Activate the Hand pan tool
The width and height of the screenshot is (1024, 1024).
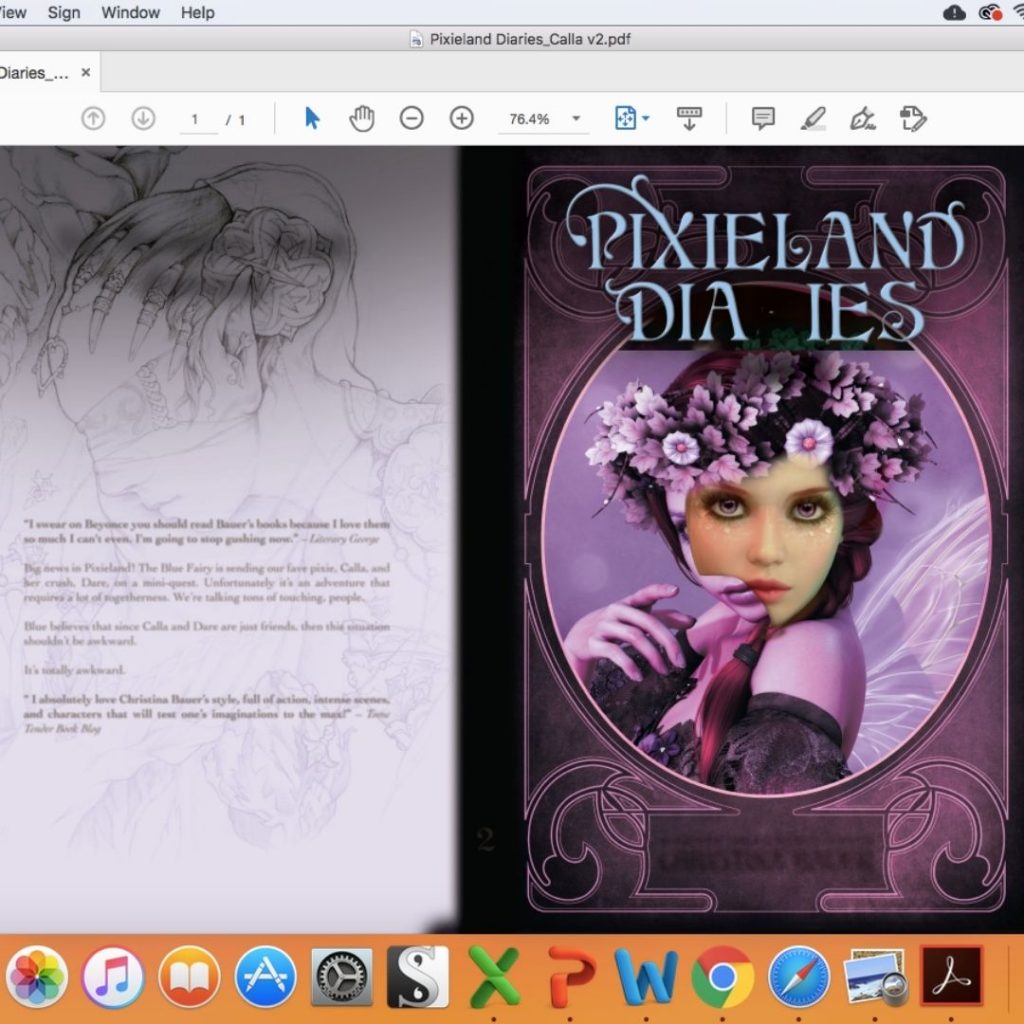point(362,118)
